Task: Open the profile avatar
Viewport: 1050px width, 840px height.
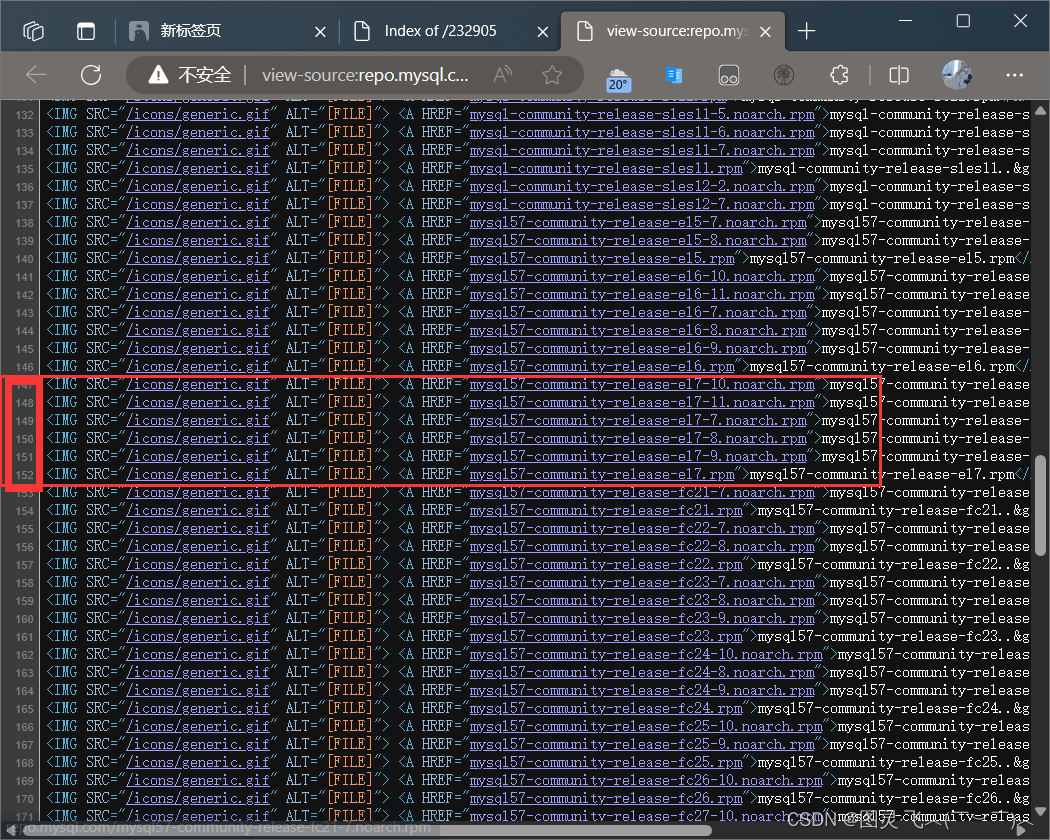Action: click(x=956, y=74)
